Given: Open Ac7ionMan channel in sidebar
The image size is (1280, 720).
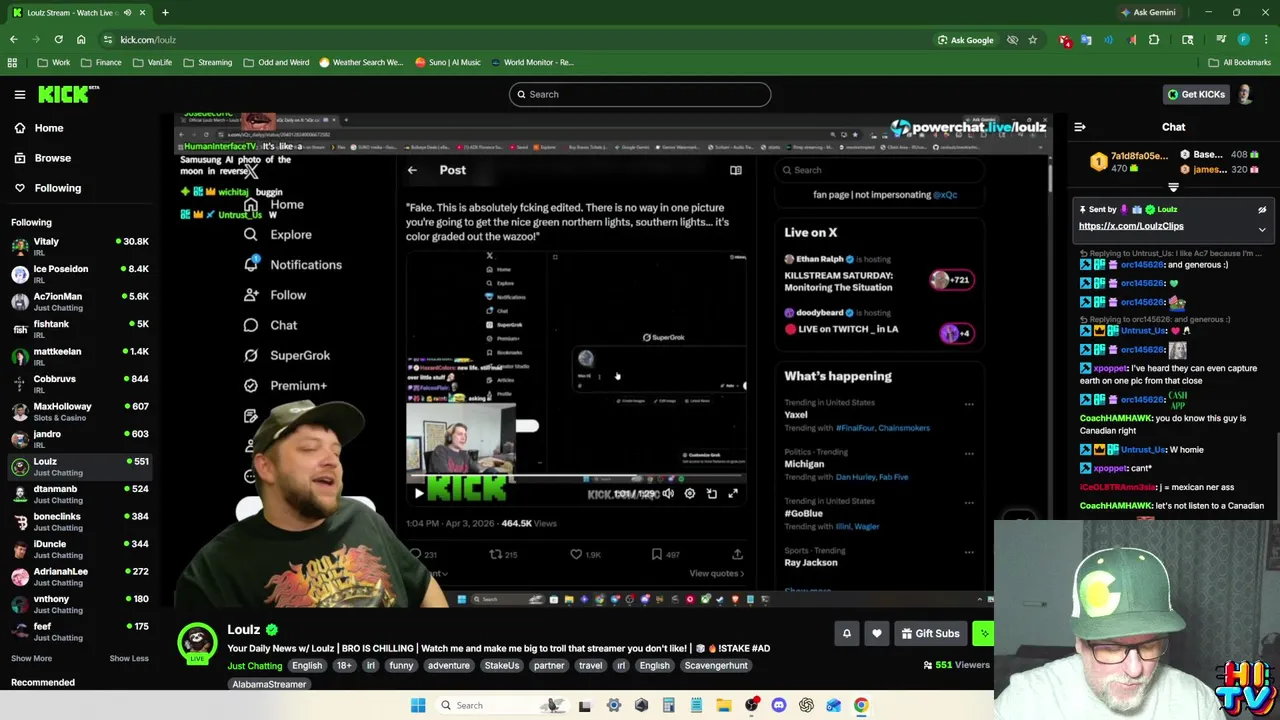Looking at the screenshot, I should pos(80,301).
